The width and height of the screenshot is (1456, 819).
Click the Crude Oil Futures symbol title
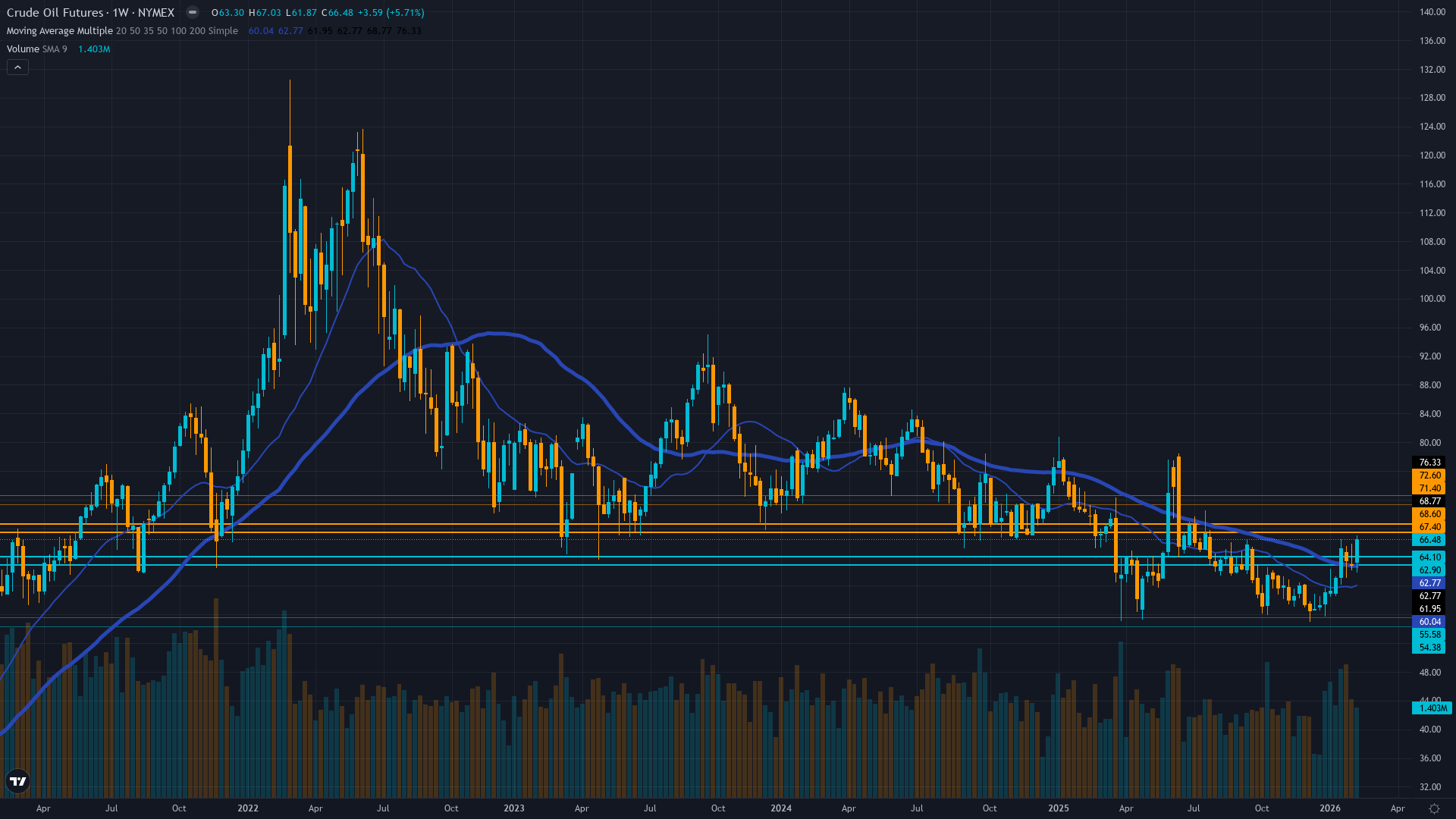55,12
